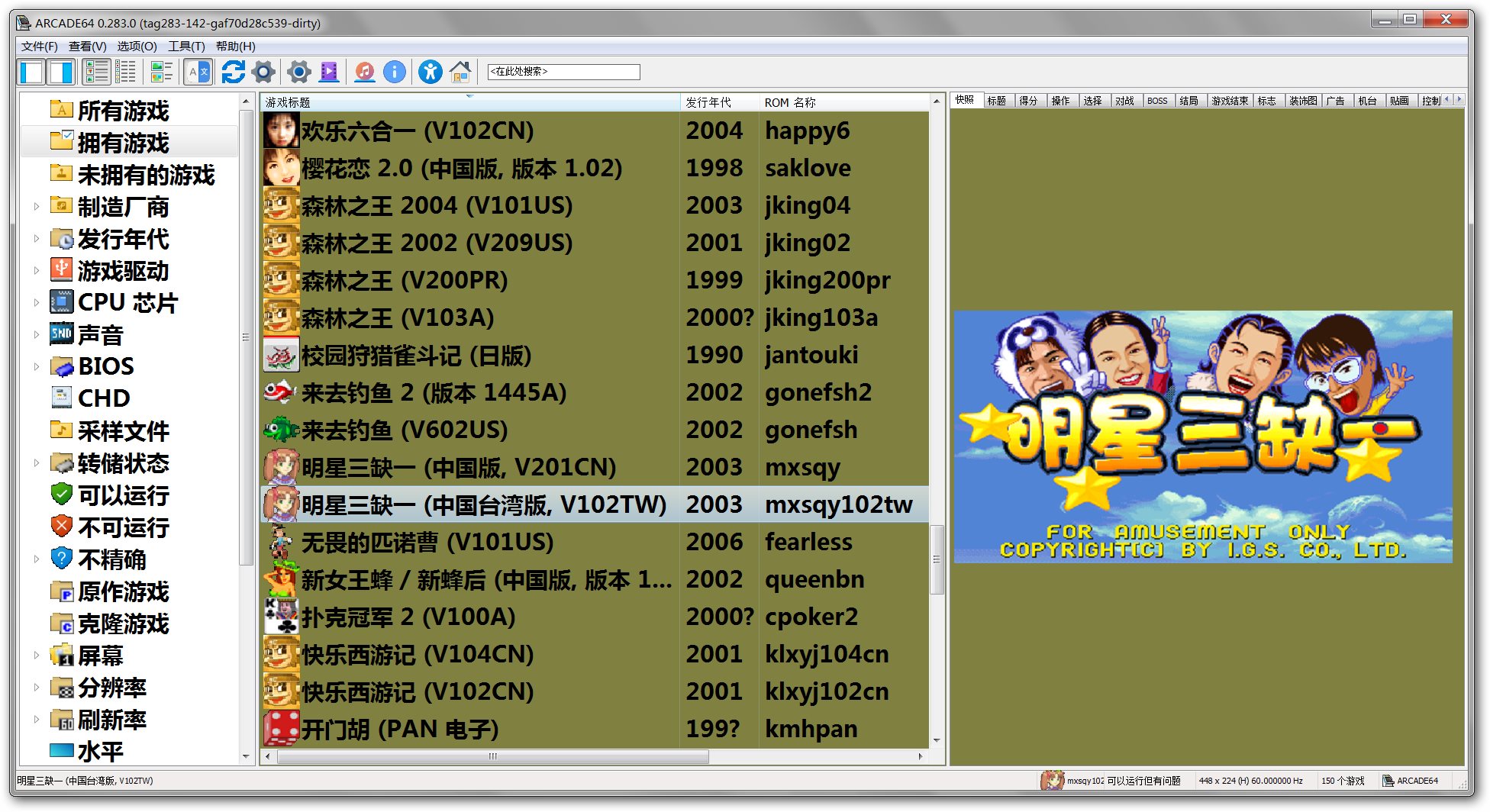Click the house home icon in toolbar
This screenshot has width=1490, height=812.
460,72
